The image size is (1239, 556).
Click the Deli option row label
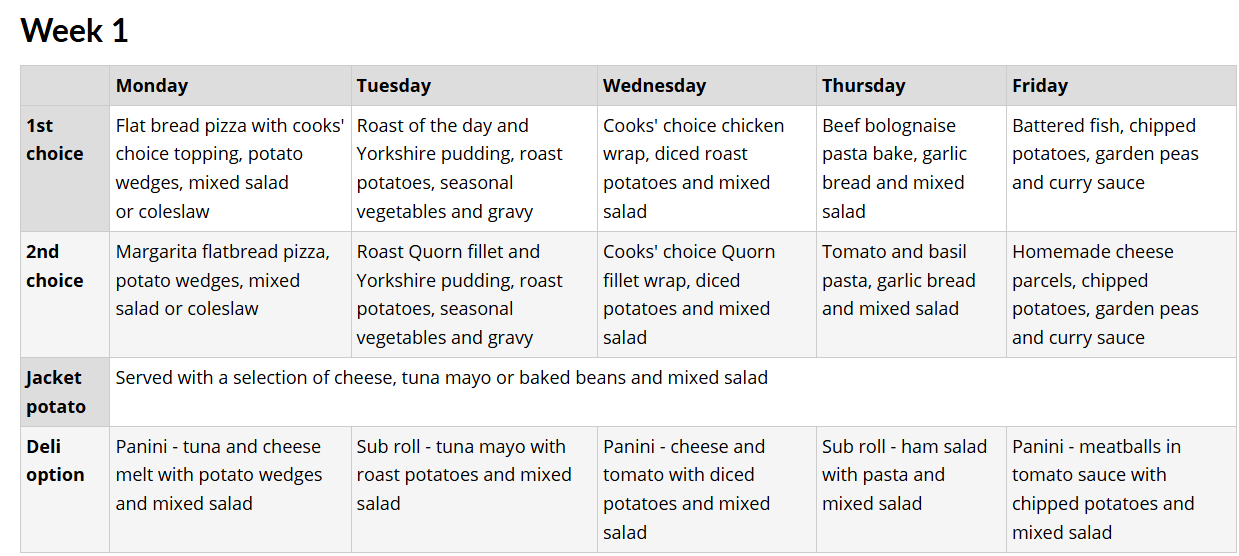click(65, 489)
